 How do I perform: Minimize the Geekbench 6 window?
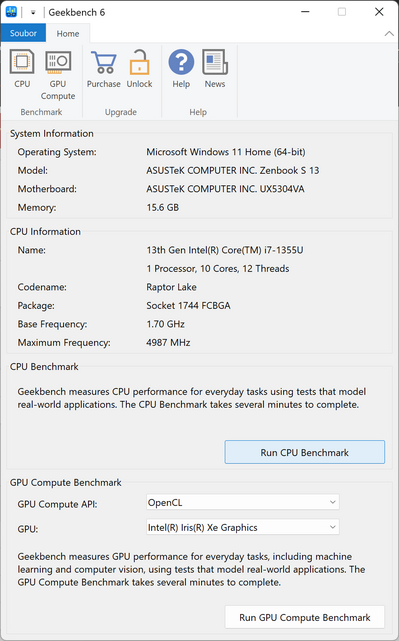pos(305,12)
